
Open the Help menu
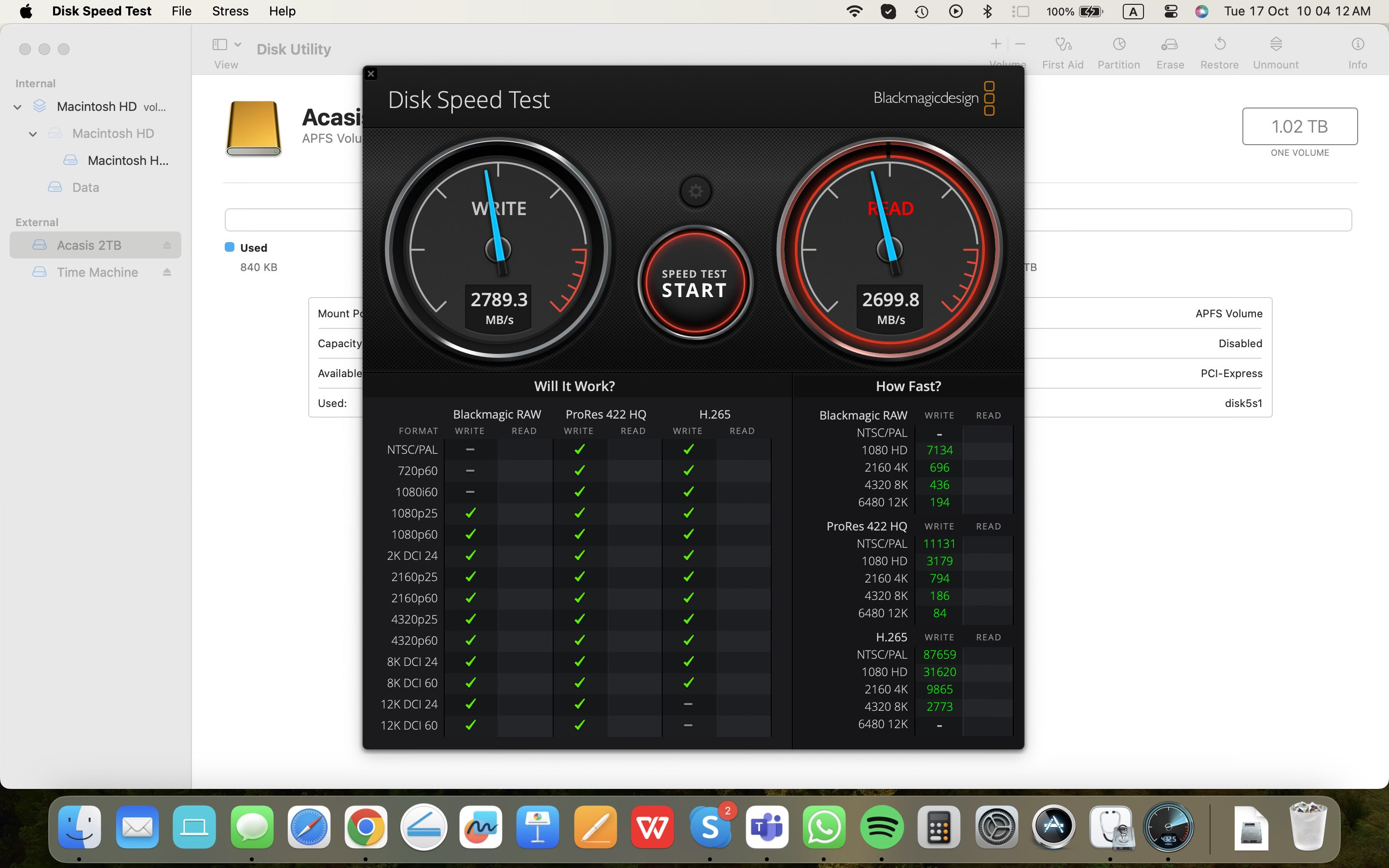coord(282,11)
